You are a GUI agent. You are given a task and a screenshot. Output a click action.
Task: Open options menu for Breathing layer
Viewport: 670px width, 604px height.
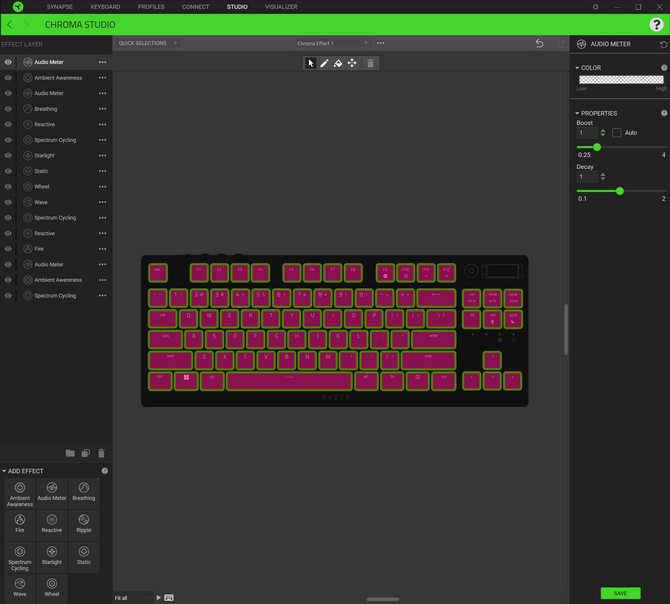(x=103, y=109)
